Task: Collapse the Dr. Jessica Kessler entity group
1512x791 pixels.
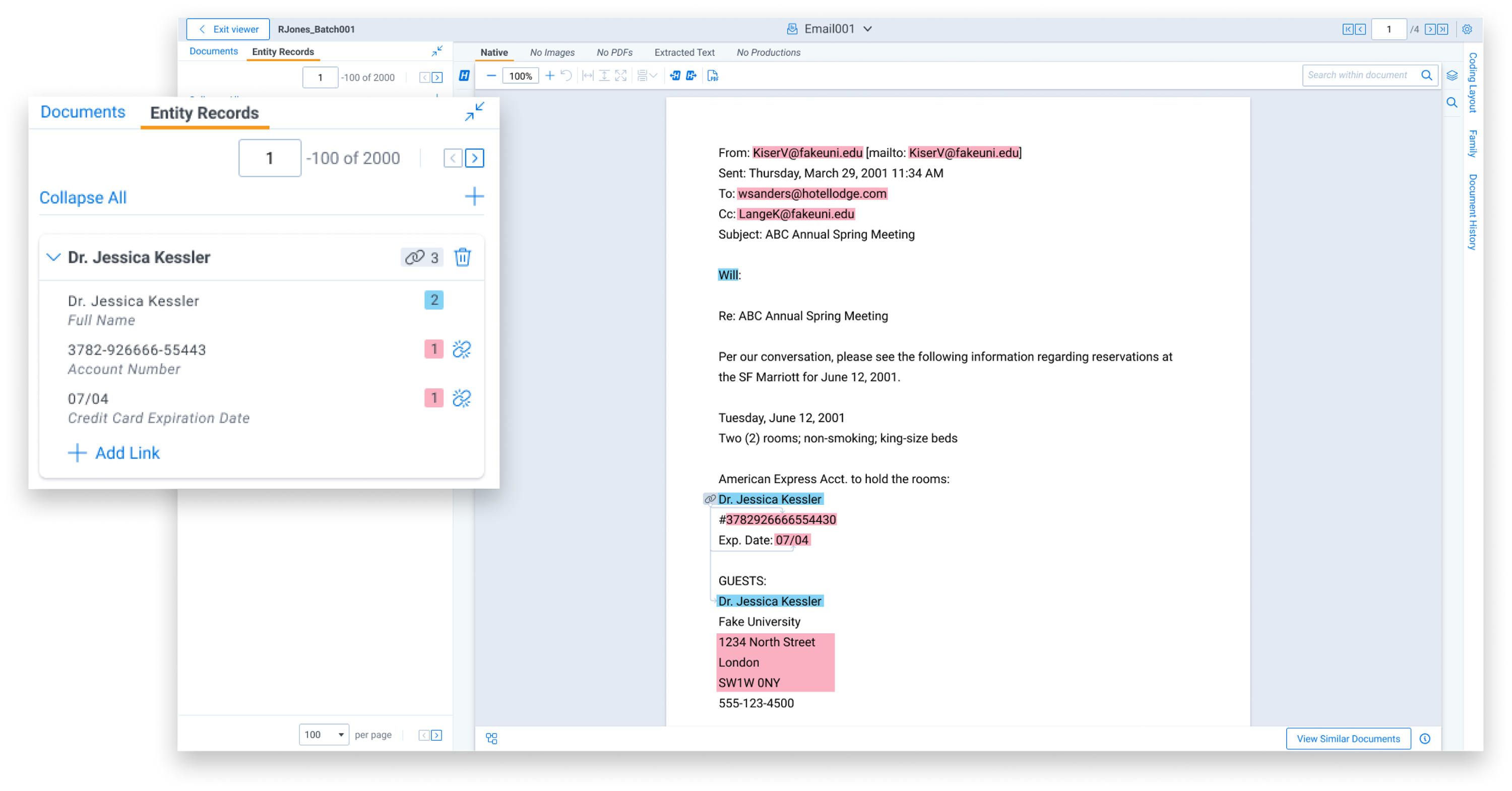Action: click(x=53, y=257)
